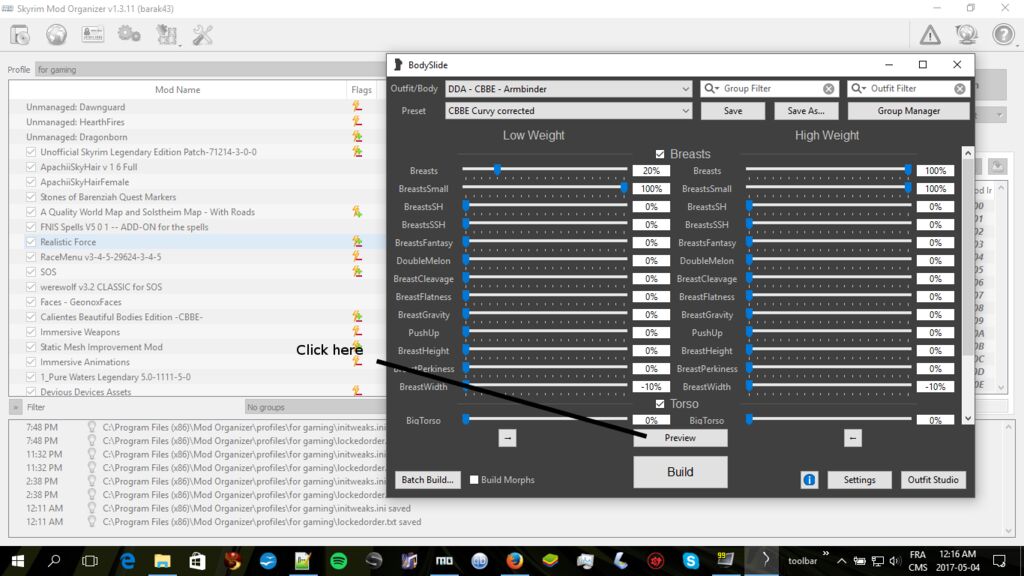Click the Skype icon in the taskbar
This screenshot has width=1024, height=576.
(691, 561)
